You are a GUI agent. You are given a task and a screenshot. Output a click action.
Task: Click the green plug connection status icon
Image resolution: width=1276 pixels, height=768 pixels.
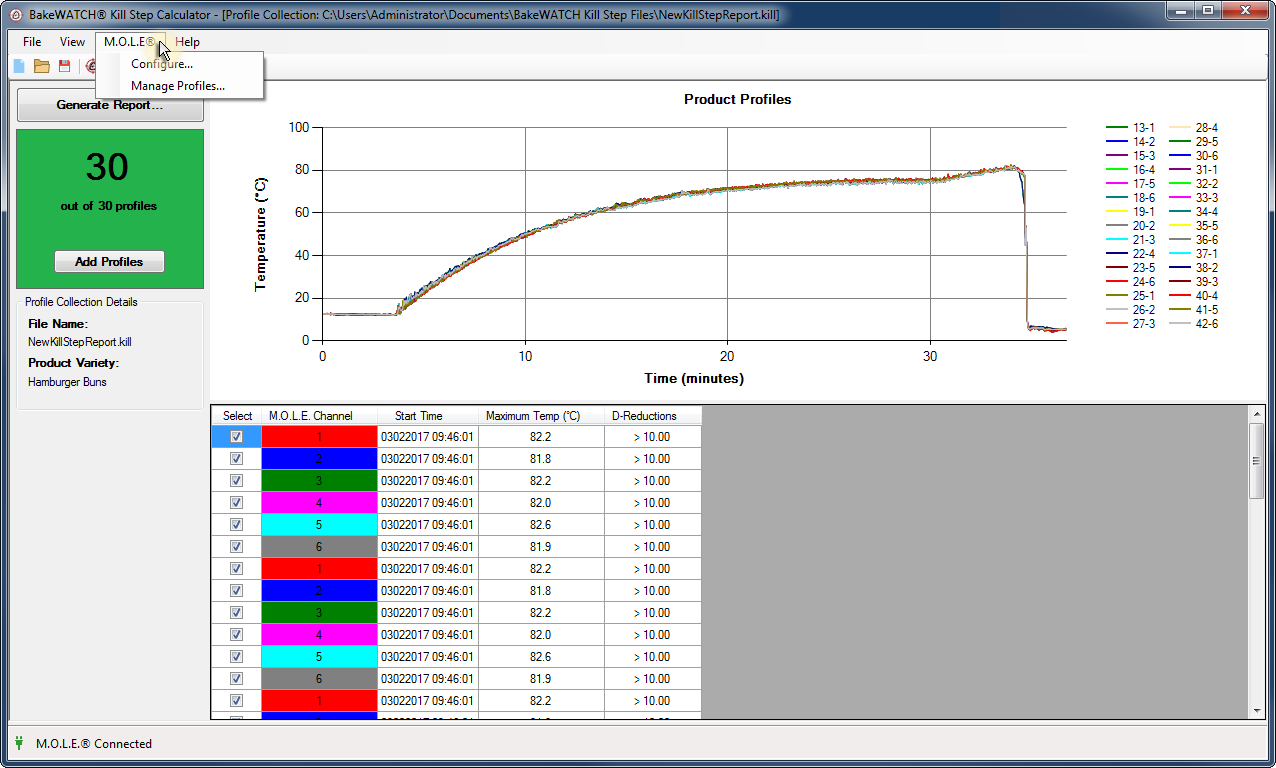point(19,743)
